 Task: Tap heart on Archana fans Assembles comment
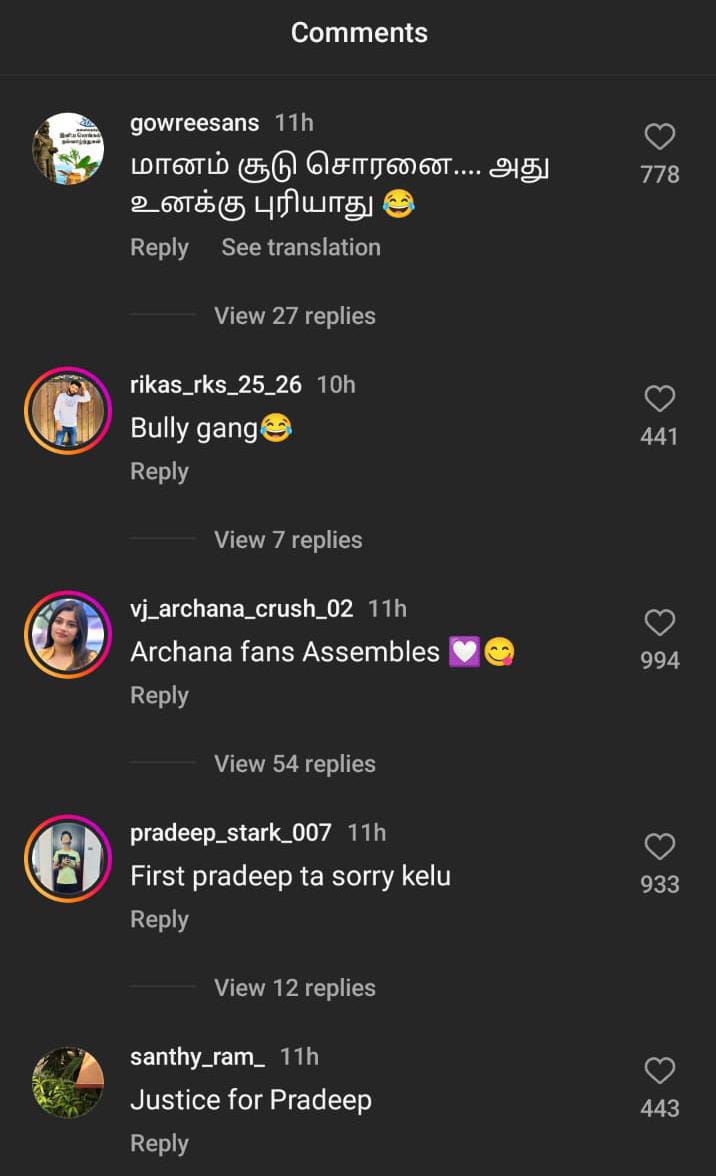(x=659, y=624)
